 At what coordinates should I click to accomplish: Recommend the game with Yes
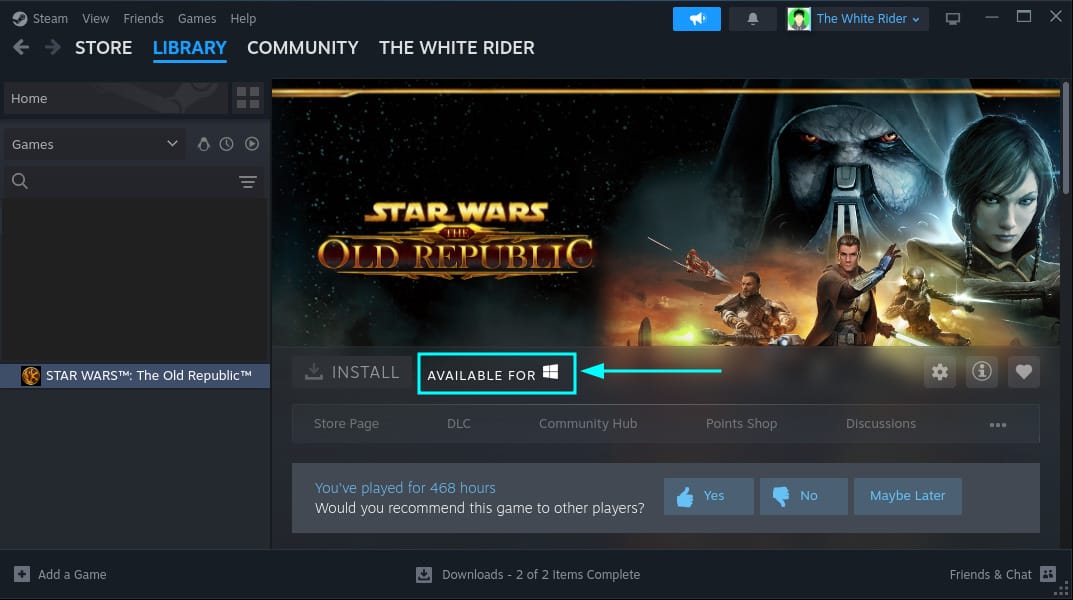(708, 496)
